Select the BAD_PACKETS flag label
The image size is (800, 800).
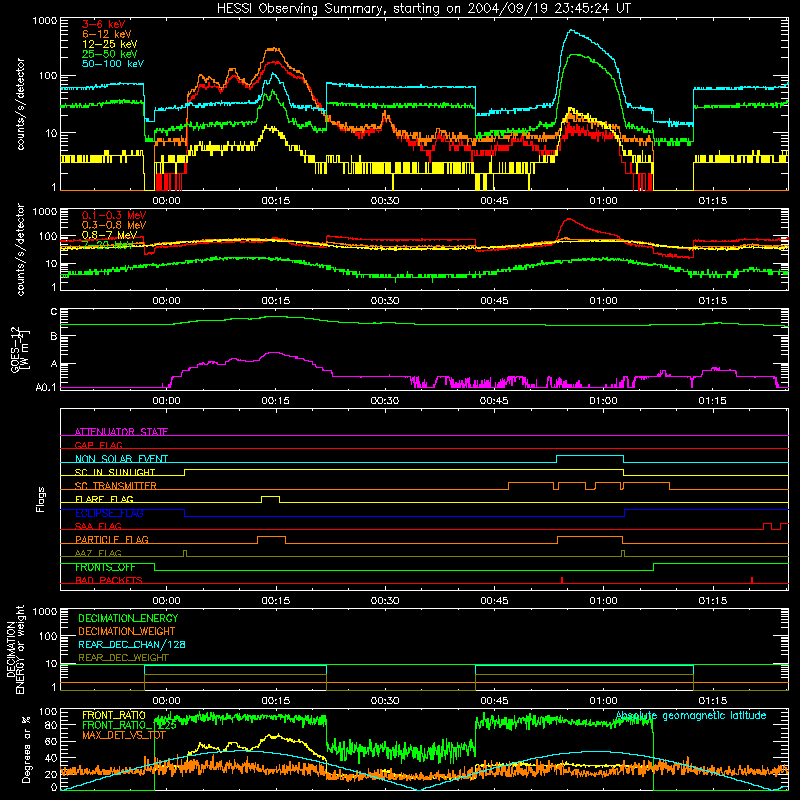click(109, 580)
